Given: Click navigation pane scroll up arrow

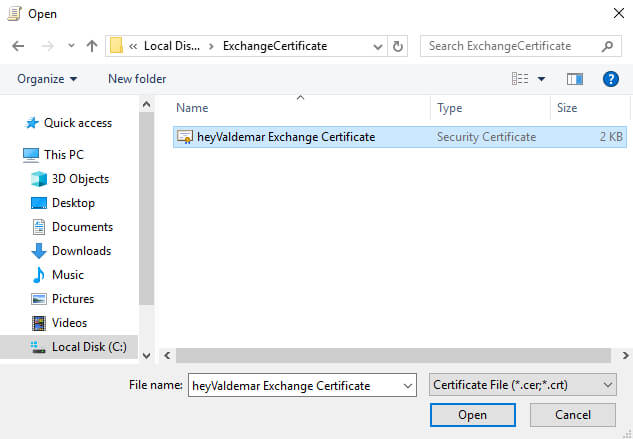Looking at the screenshot, I should pos(147,105).
